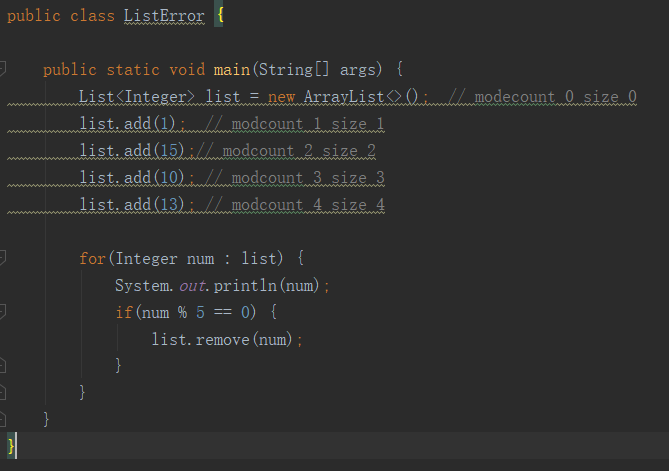This screenshot has height=471, width=669.
Task: Click the 'for' keyword of the loop
Action: [x=92, y=259]
